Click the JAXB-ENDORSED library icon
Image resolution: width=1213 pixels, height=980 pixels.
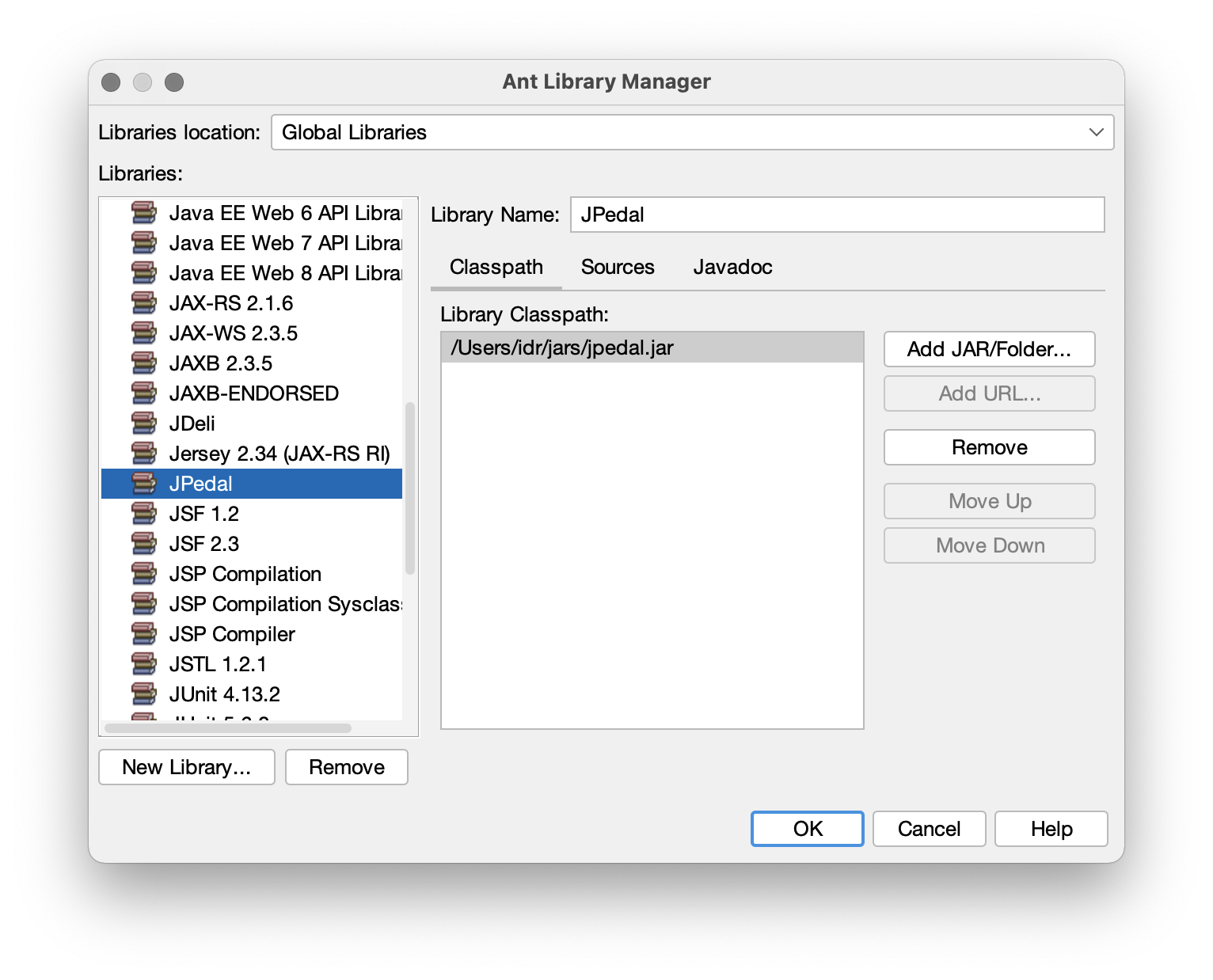(x=143, y=393)
